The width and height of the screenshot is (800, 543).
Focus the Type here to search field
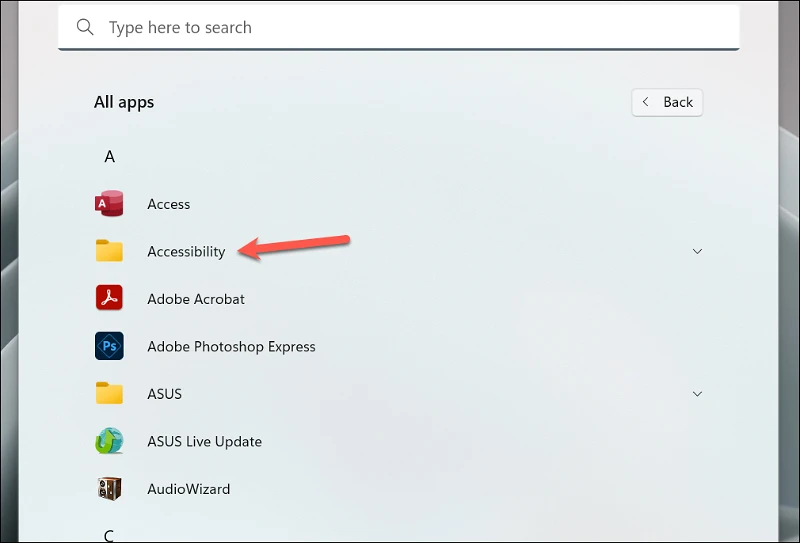tap(398, 27)
